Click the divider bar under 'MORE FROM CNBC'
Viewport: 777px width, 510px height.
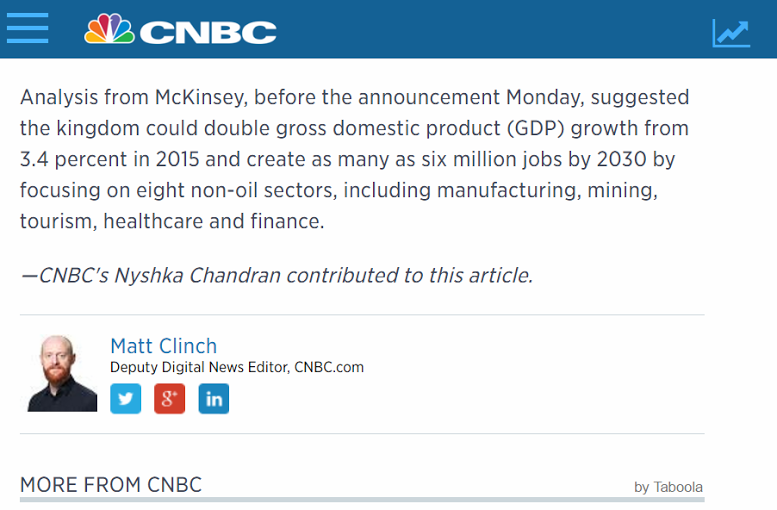click(x=362, y=500)
